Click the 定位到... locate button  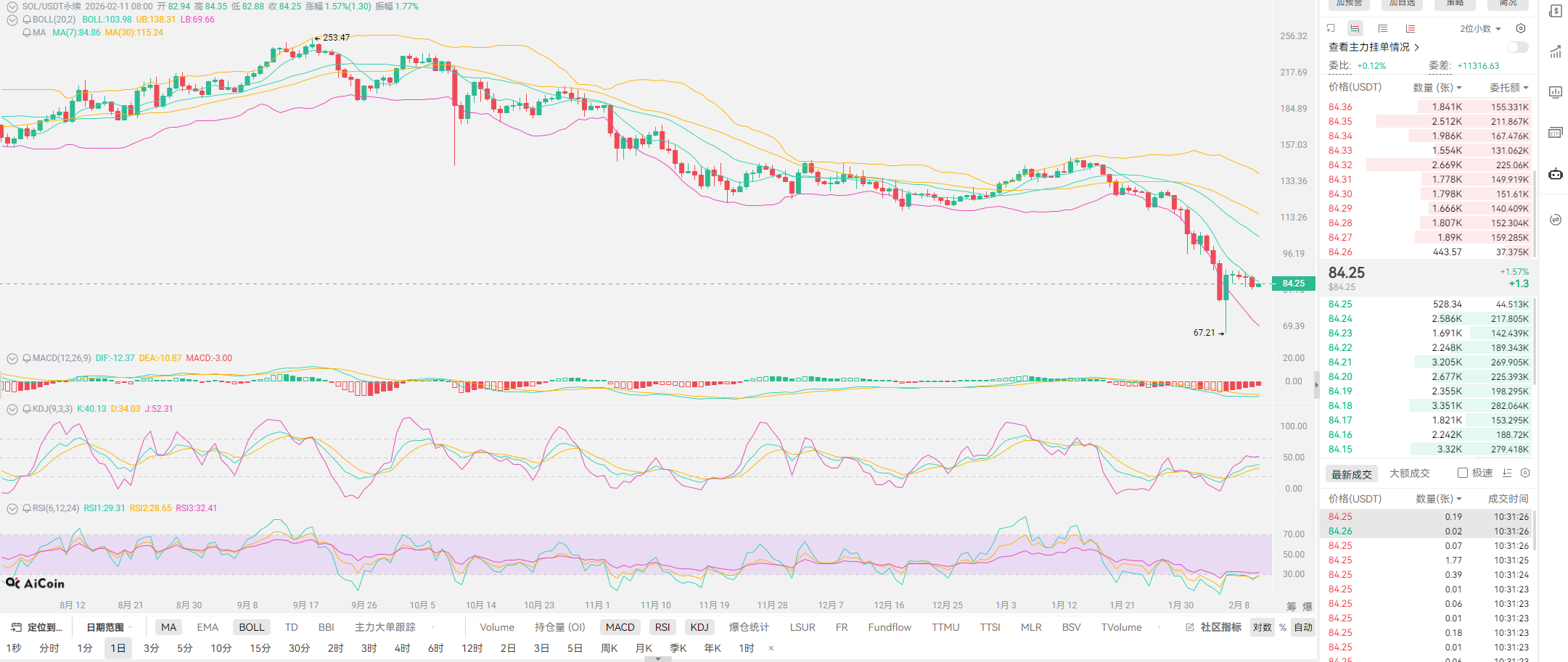[36, 627]
